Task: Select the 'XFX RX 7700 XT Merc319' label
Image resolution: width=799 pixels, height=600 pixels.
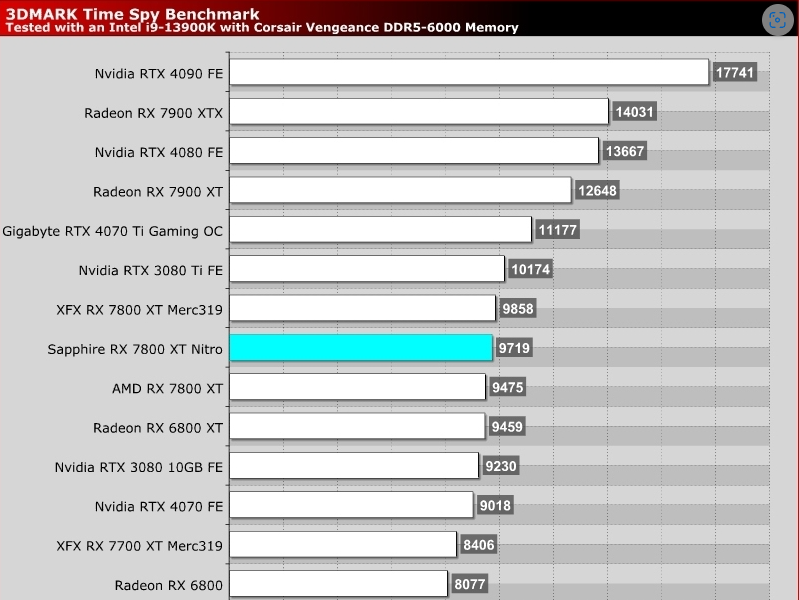Action: (140, 546)
